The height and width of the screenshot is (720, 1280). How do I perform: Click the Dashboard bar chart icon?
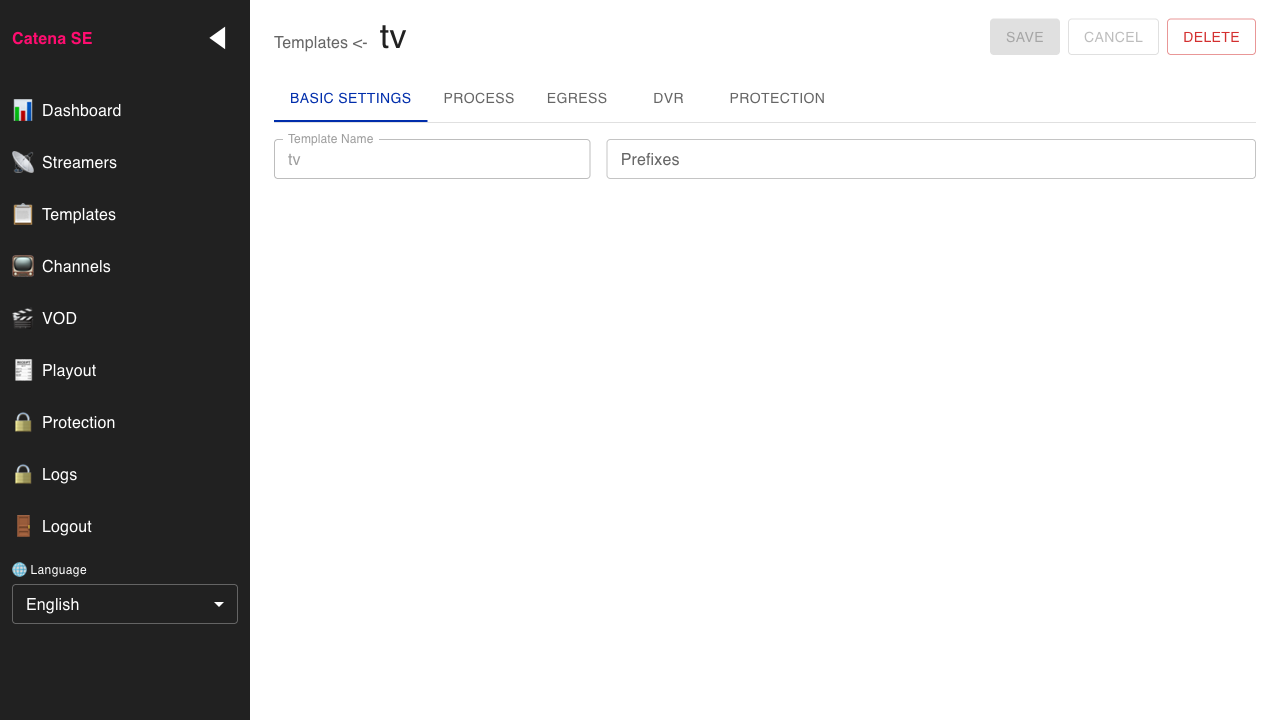point(23,110)
